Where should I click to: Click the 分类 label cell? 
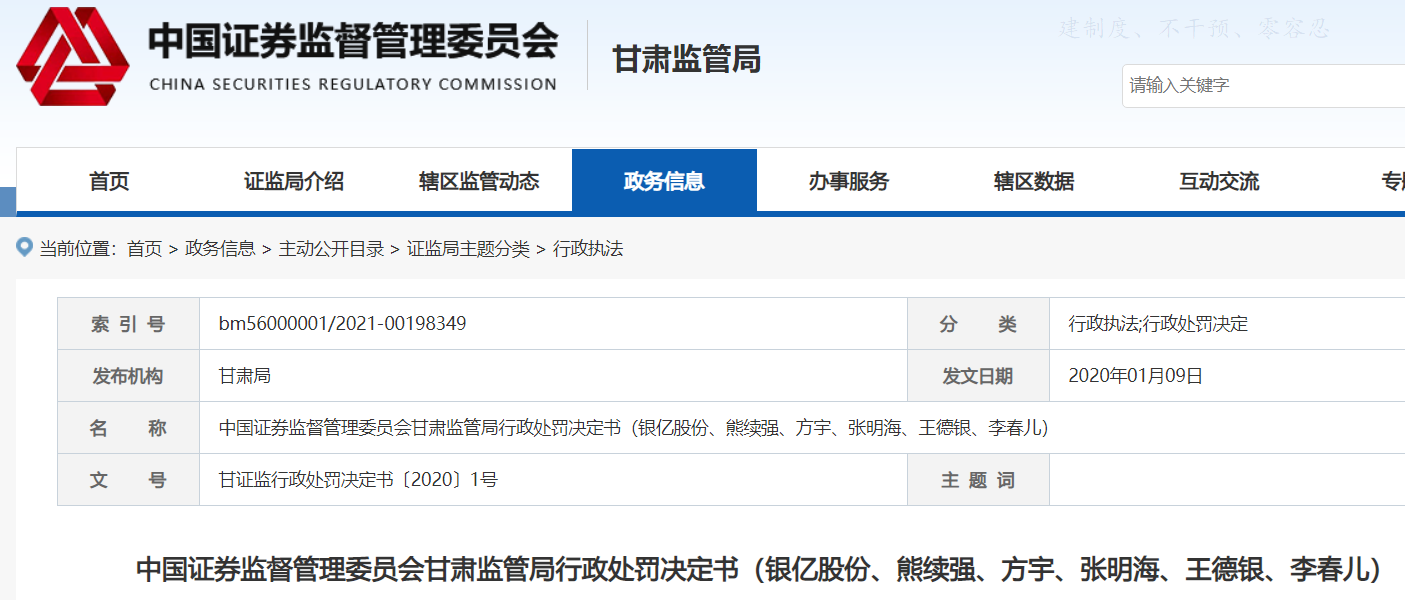point(978,324)
